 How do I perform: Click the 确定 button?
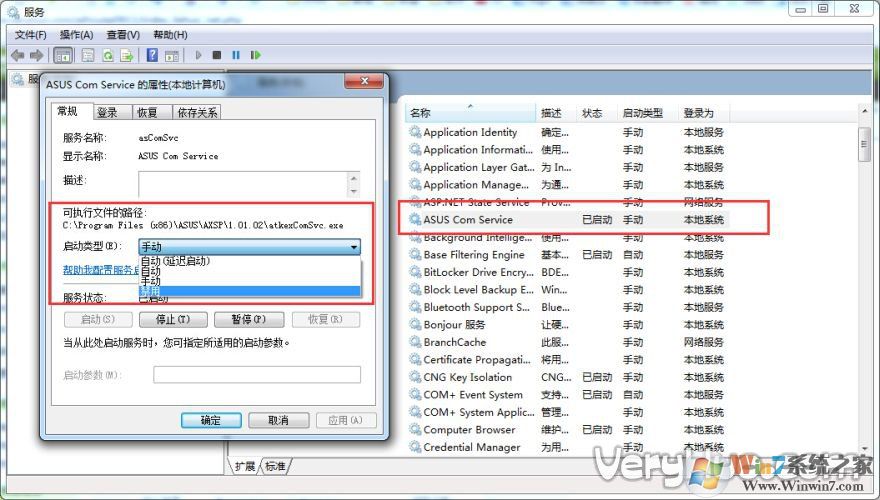coord(211,420)
